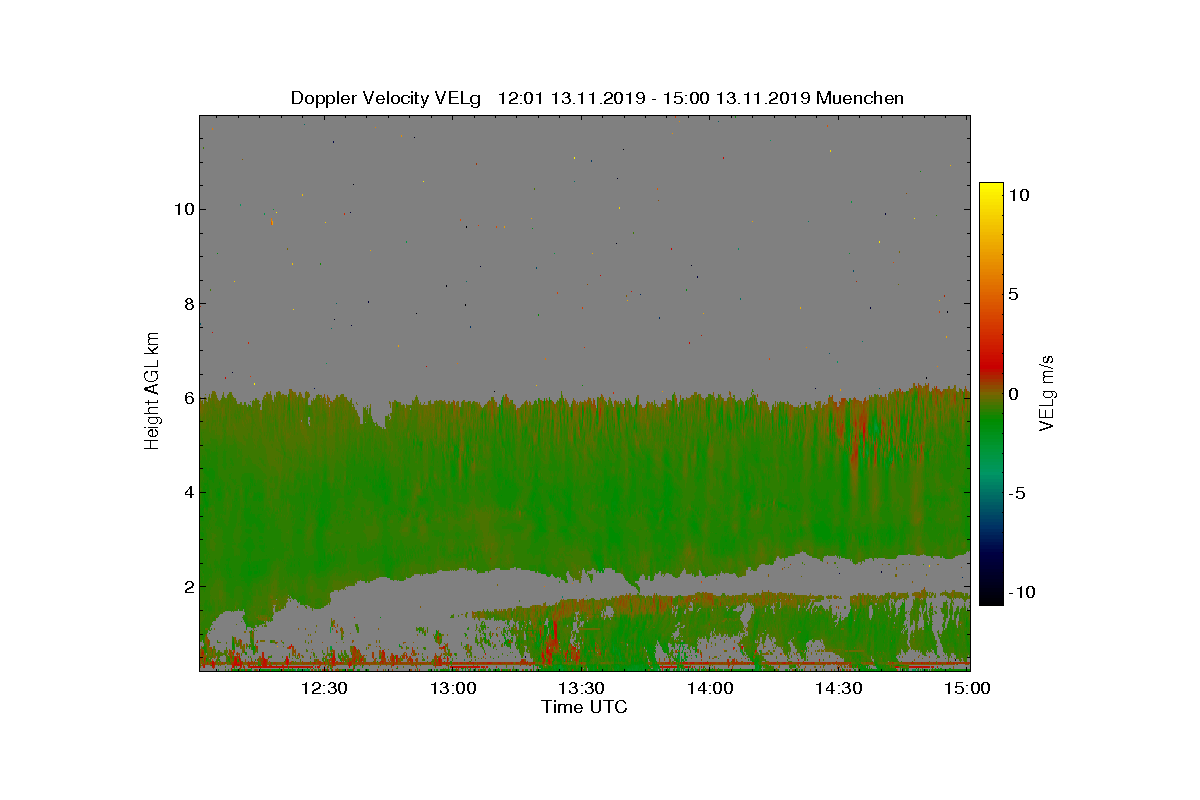Click the '14:30' time axis label
This screenshot has width=1200, height=800.
coord(839,688)
